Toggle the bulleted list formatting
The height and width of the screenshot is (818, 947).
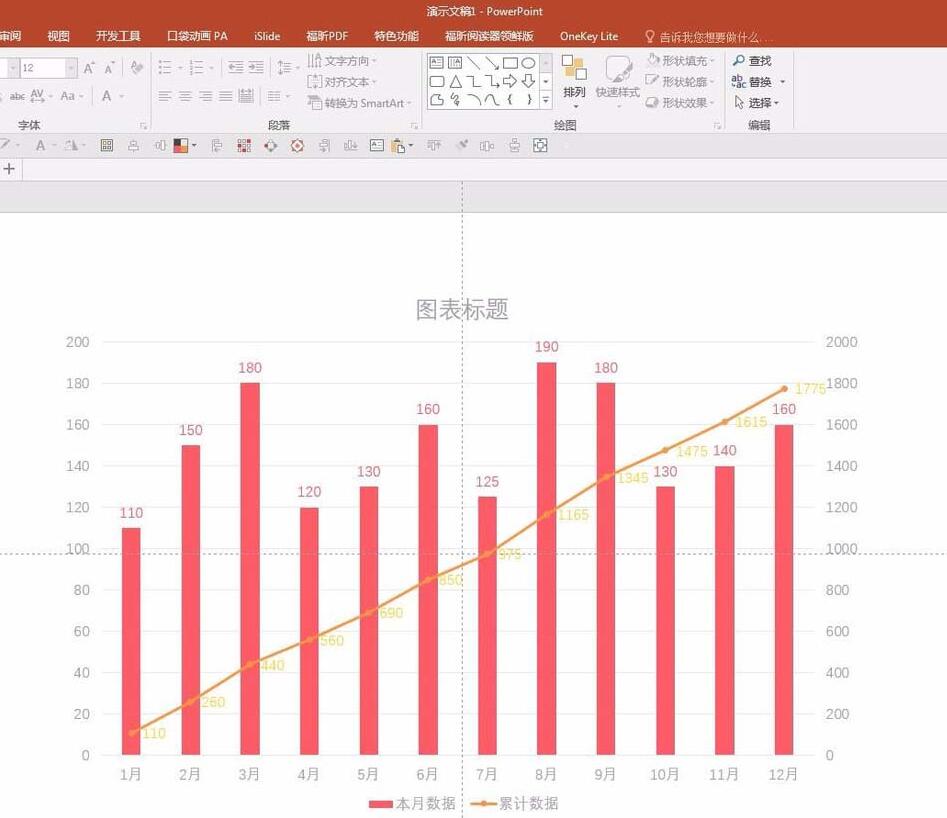166,67
